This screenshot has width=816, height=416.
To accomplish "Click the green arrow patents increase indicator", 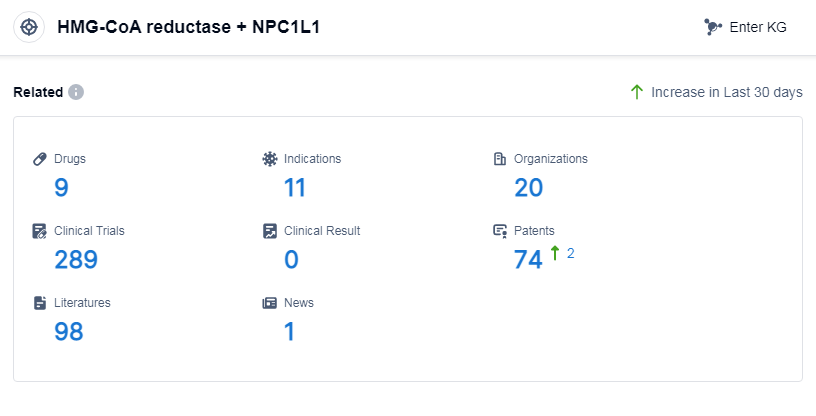I will coord(555,254).
